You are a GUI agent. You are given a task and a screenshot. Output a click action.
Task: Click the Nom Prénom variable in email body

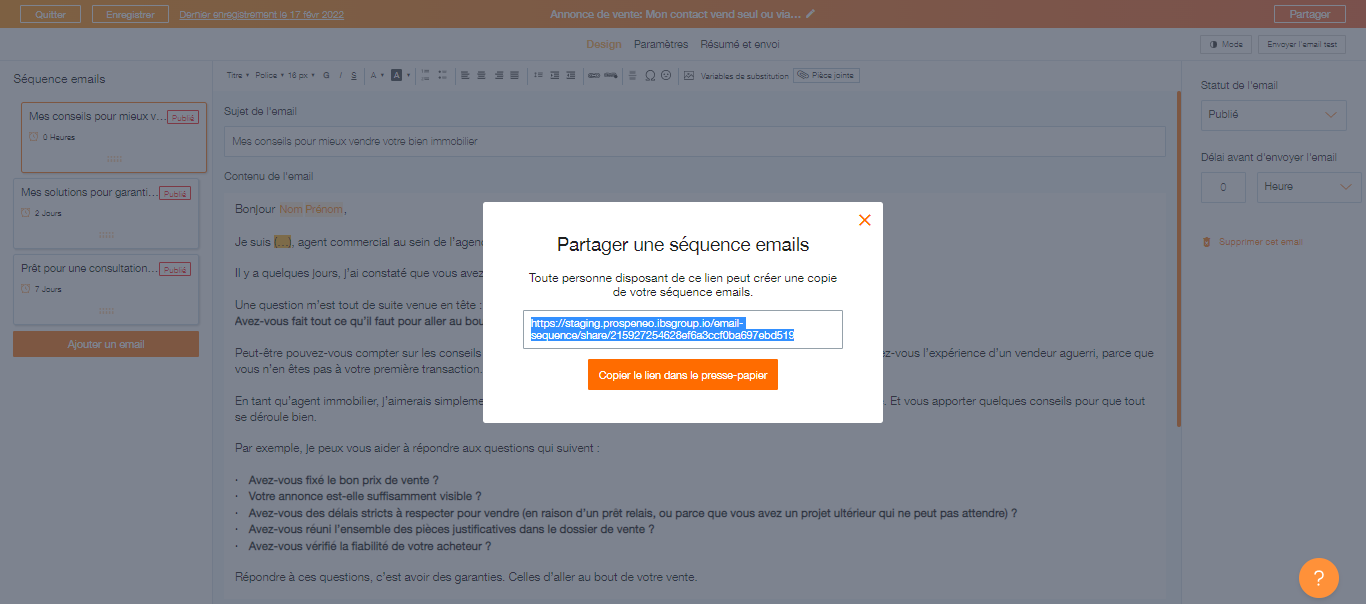(310, 209)
